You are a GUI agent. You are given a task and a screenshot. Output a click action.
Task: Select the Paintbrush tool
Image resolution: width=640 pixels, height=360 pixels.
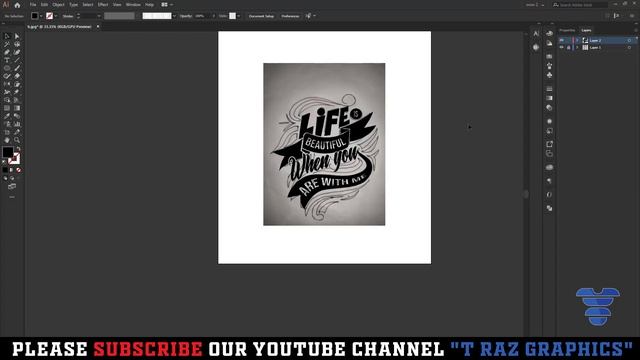point(17,68)
